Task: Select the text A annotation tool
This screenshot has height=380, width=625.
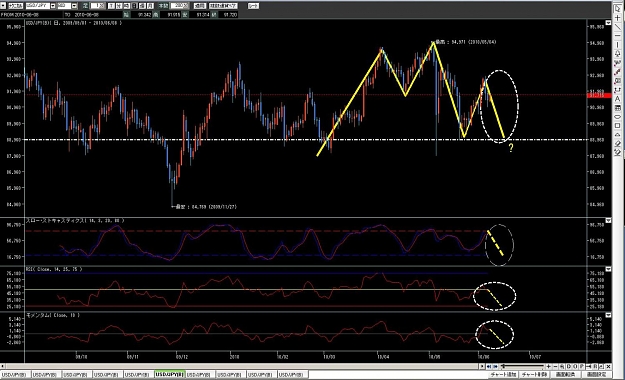Action: pyautogui.click(x=617, y=99)
